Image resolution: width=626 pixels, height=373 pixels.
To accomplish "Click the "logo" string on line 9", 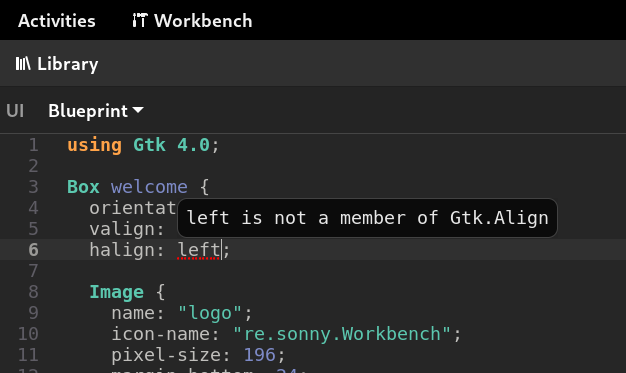I will pyautogui.click(x=210, y=313).
